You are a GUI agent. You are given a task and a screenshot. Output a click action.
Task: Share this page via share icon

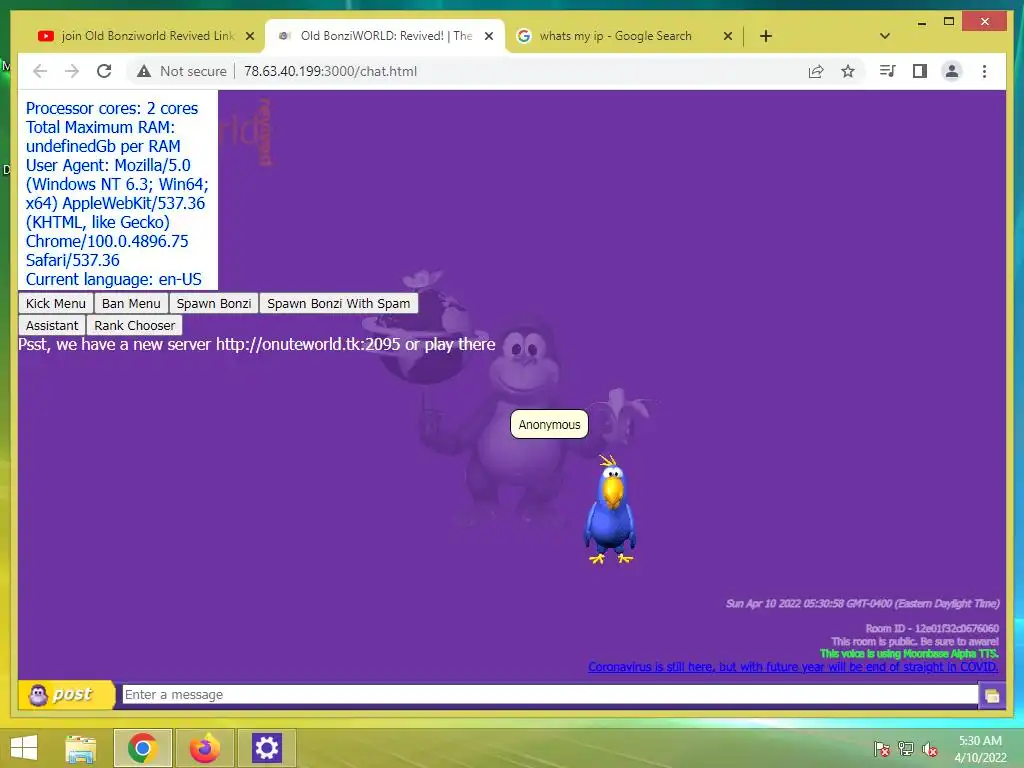tap(816, 71)
